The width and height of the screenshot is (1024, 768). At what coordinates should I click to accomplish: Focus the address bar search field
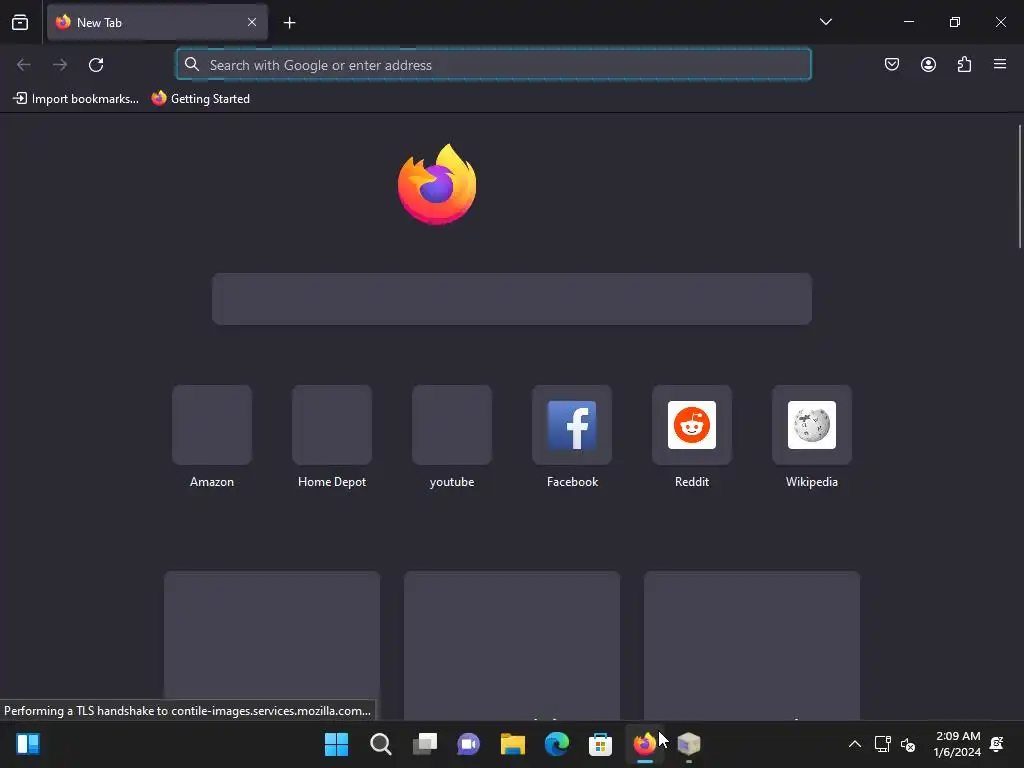tap(494, 65)
